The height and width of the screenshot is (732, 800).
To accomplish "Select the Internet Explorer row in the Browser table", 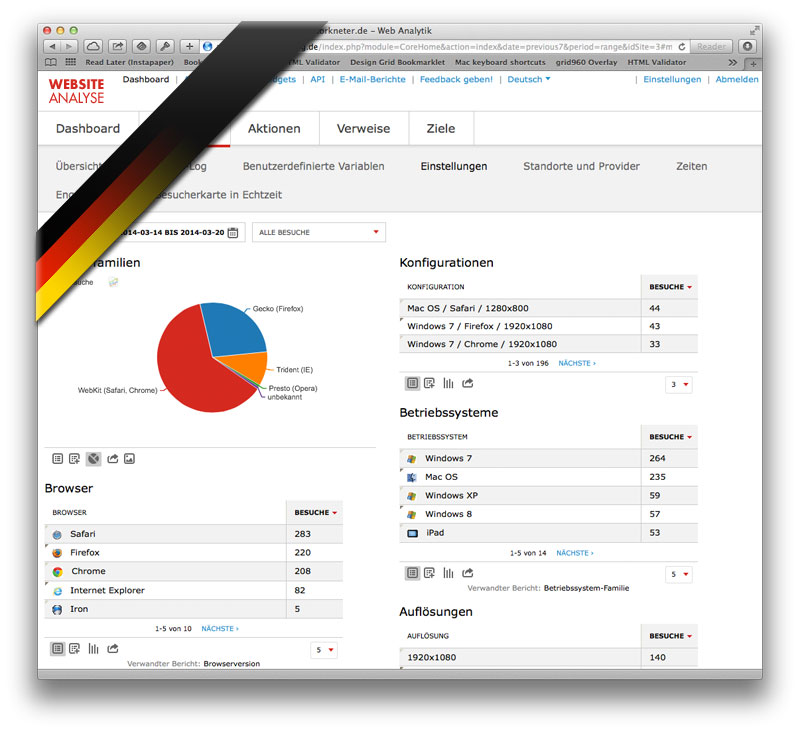I will coord(194,590).
